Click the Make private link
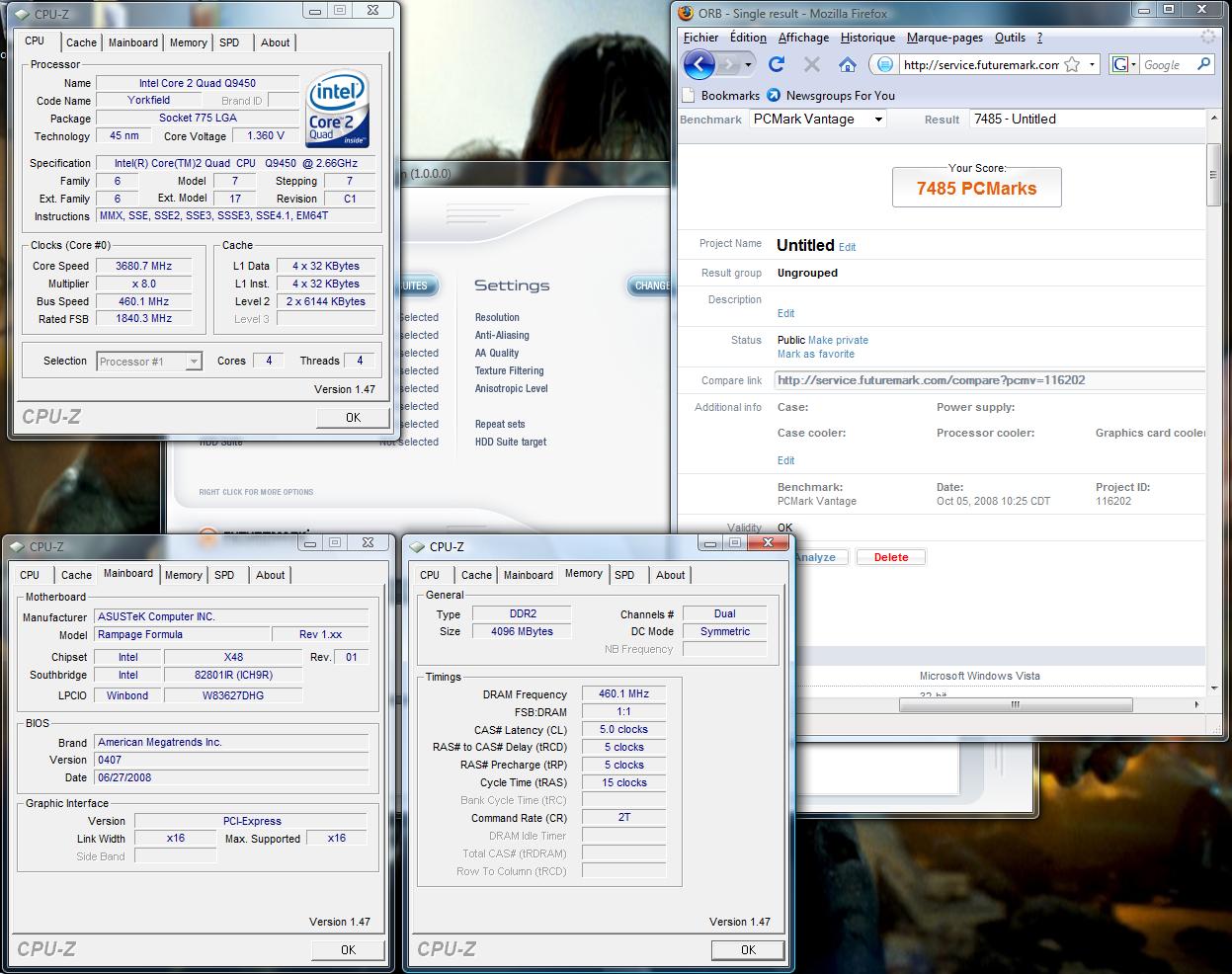 click(x=838, y=340)
